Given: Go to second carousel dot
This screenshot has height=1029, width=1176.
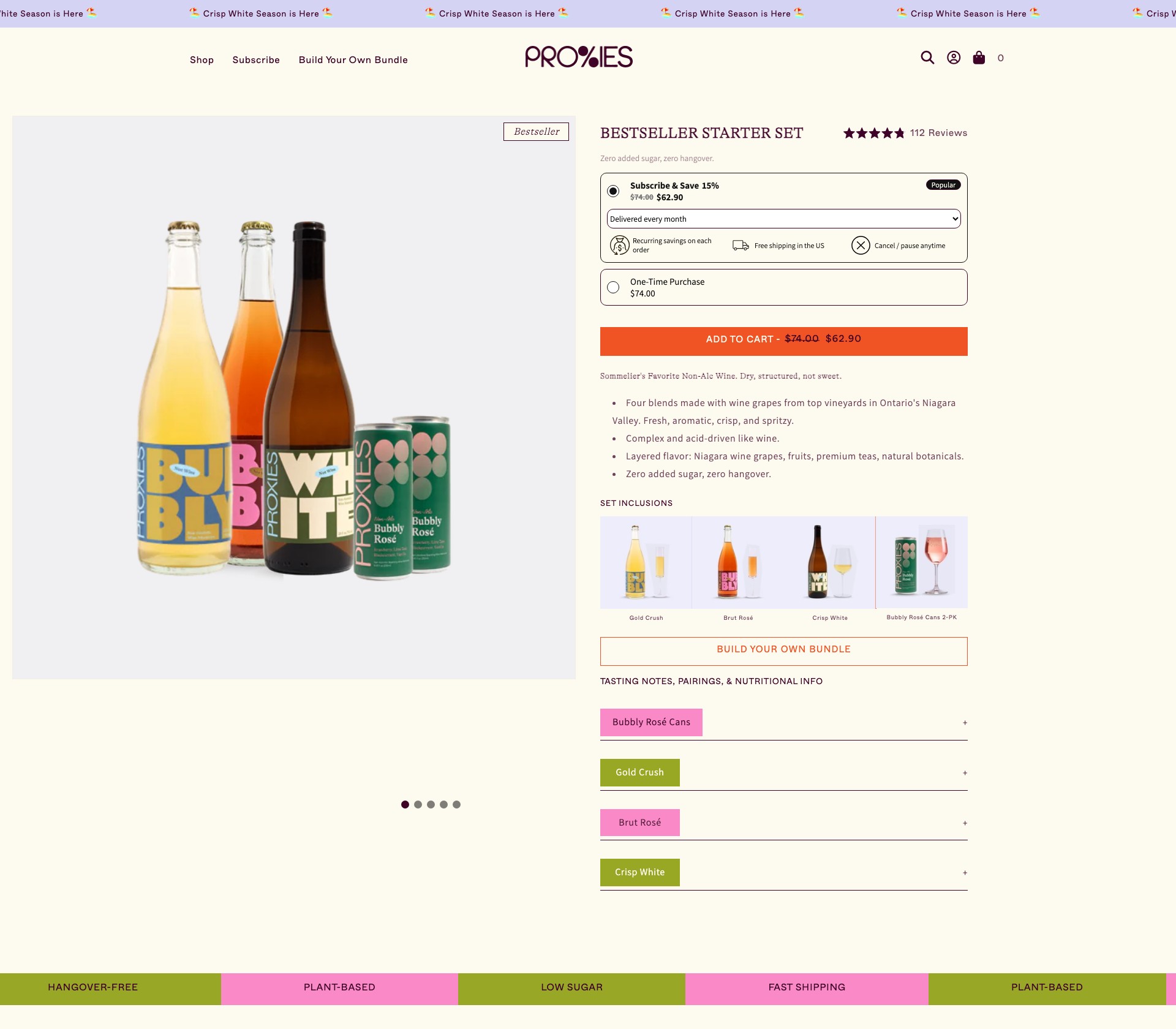Looking at the screenshot, I should pos(418,804).
